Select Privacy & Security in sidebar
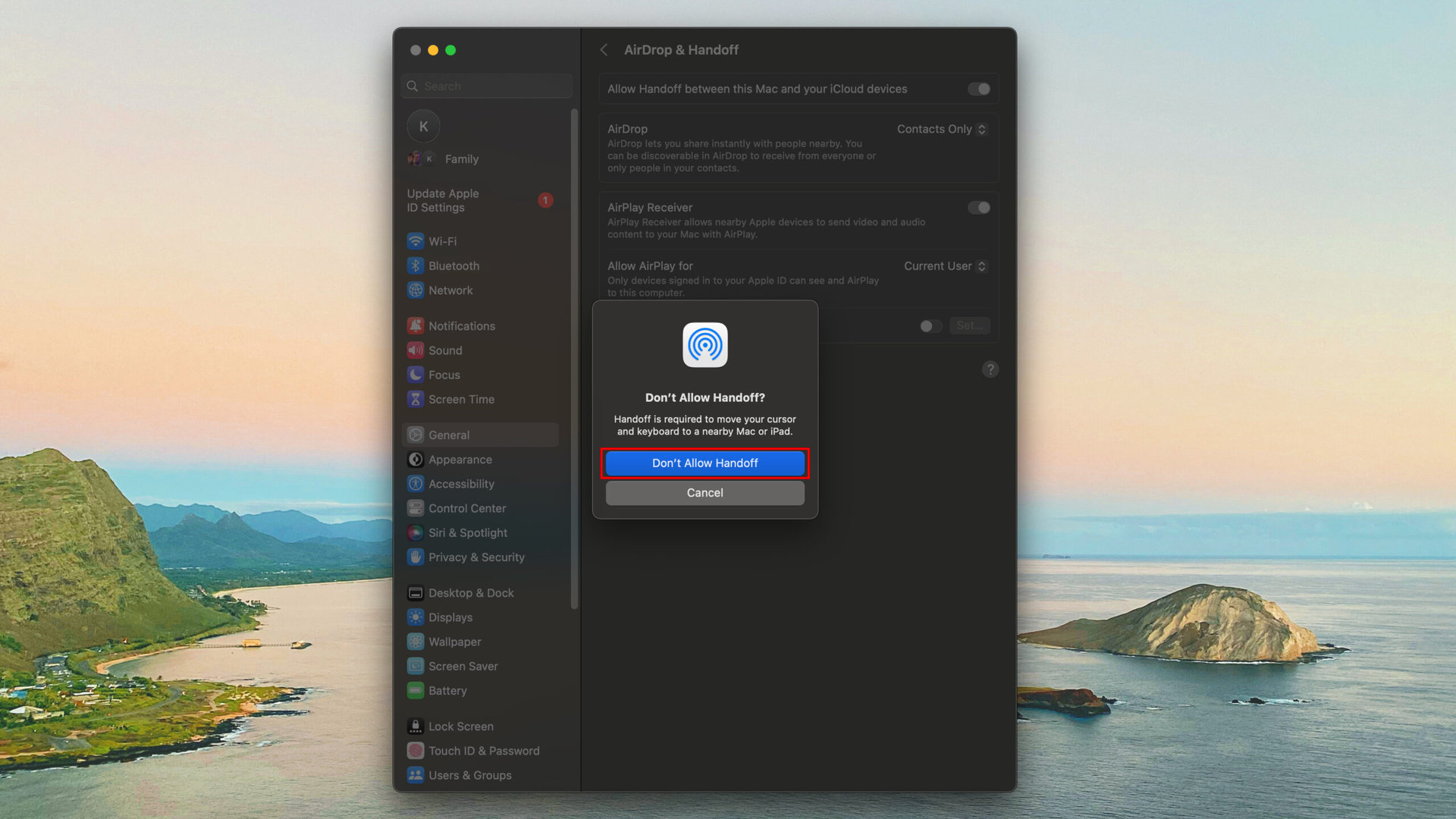1456x819 pixels. pos(475,557)
